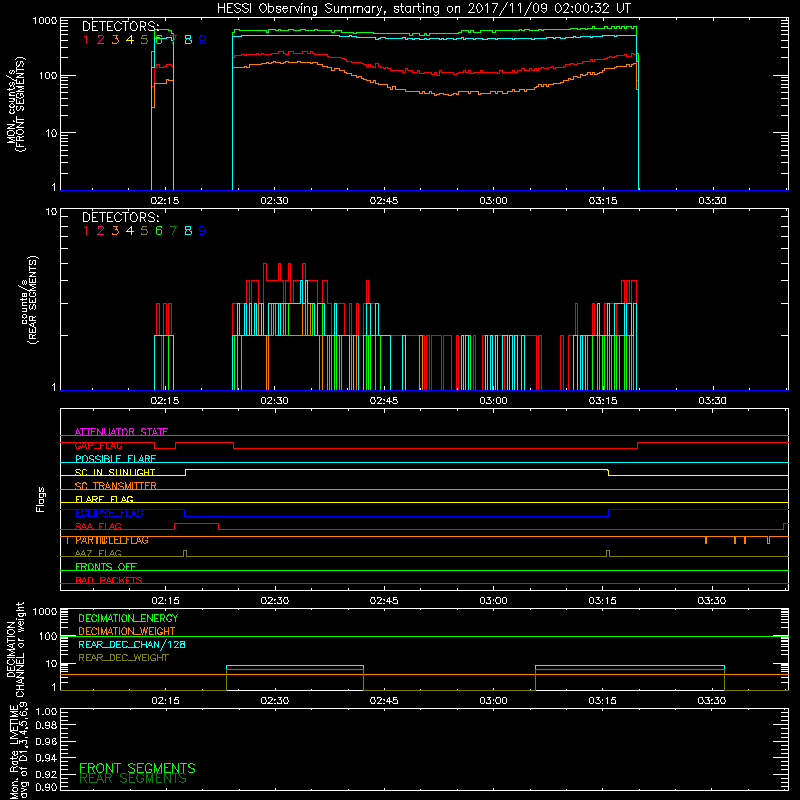Viewport: 800px width, 800px height.
Task: Click red detector 1 legend number in front segments plot
Action: pyautogui.click(x=86, y=40)
